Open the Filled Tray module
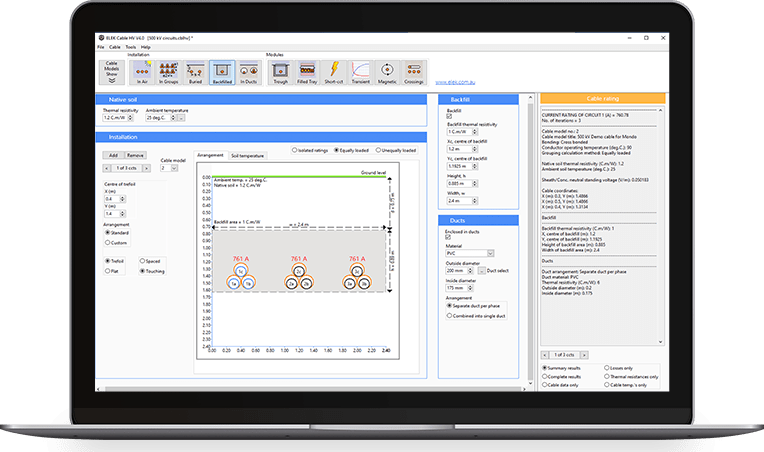The width and height of the screenshot is (764, 452). 307,72
